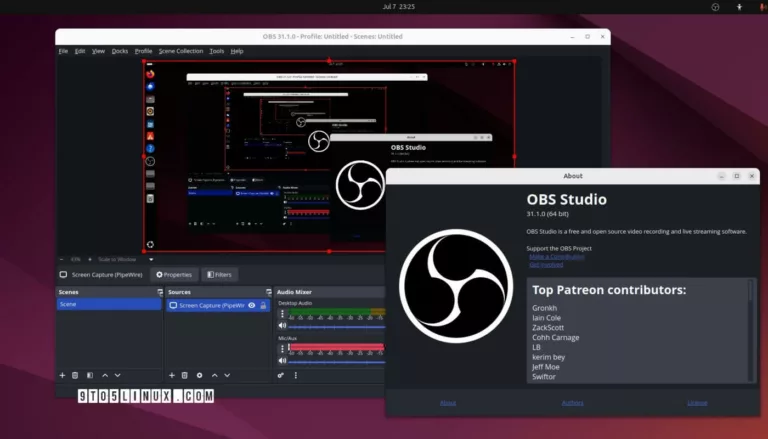Click the Top Patreon contributors heading
Screen dimensions: 768x439
pos(609,290)
